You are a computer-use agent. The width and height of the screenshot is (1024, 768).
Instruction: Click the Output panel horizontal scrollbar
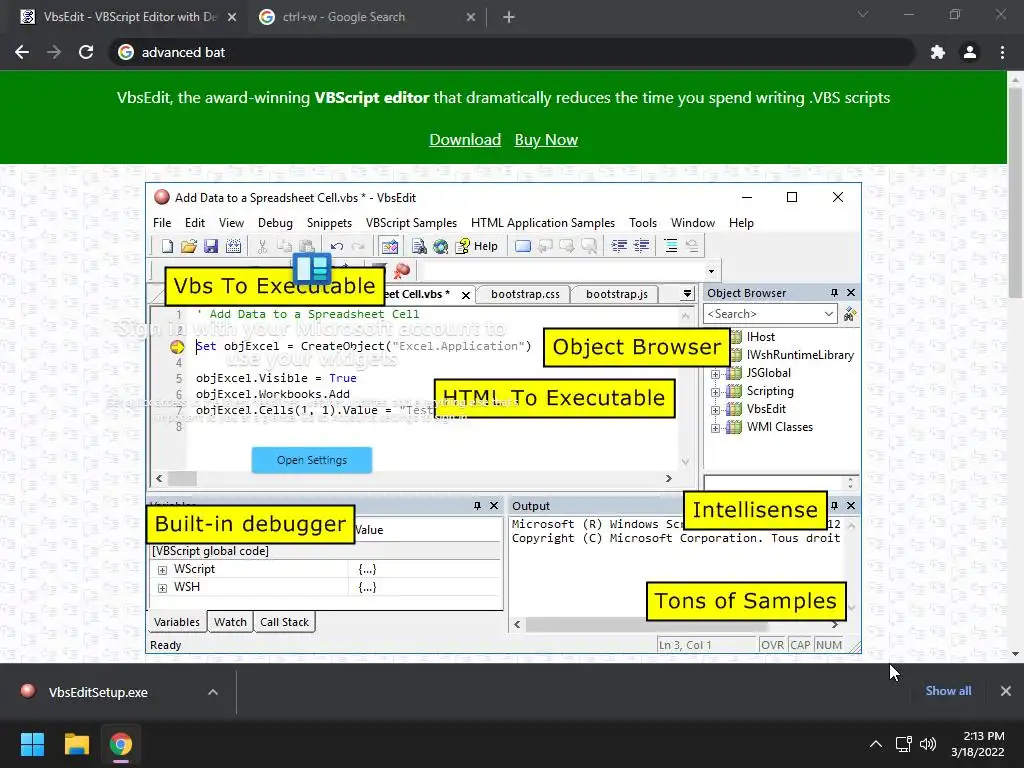pyautogui.click(x=647, y=624)
